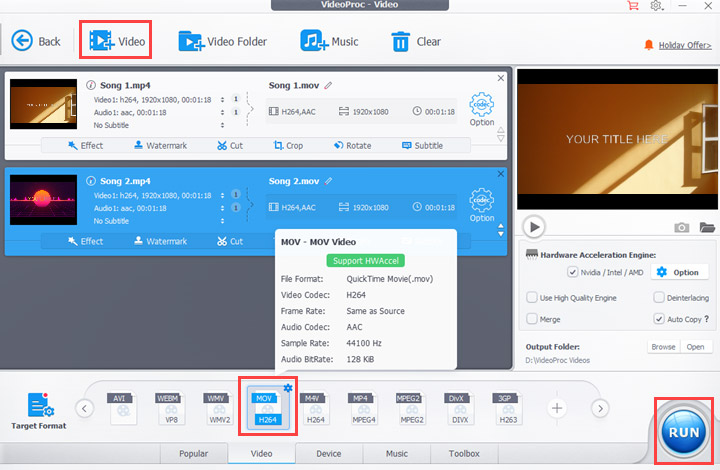Open codec Option for Song 1

click(x=482, y=109)
